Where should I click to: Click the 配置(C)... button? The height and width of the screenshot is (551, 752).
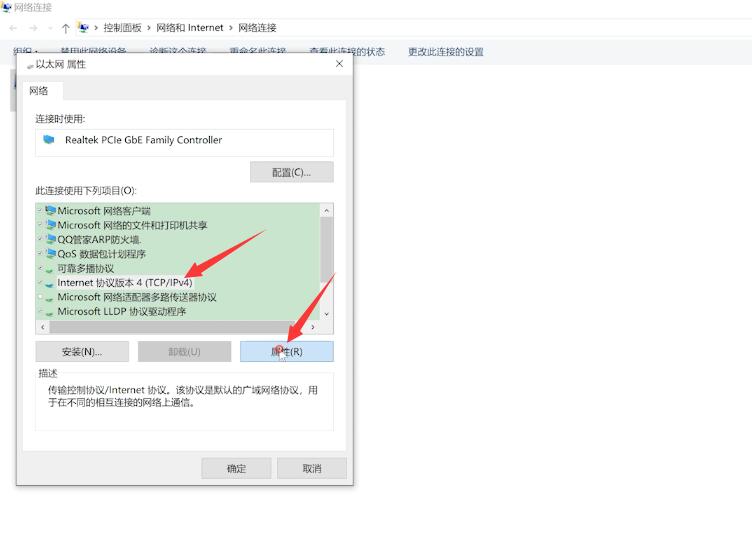[x=292, y=172]
